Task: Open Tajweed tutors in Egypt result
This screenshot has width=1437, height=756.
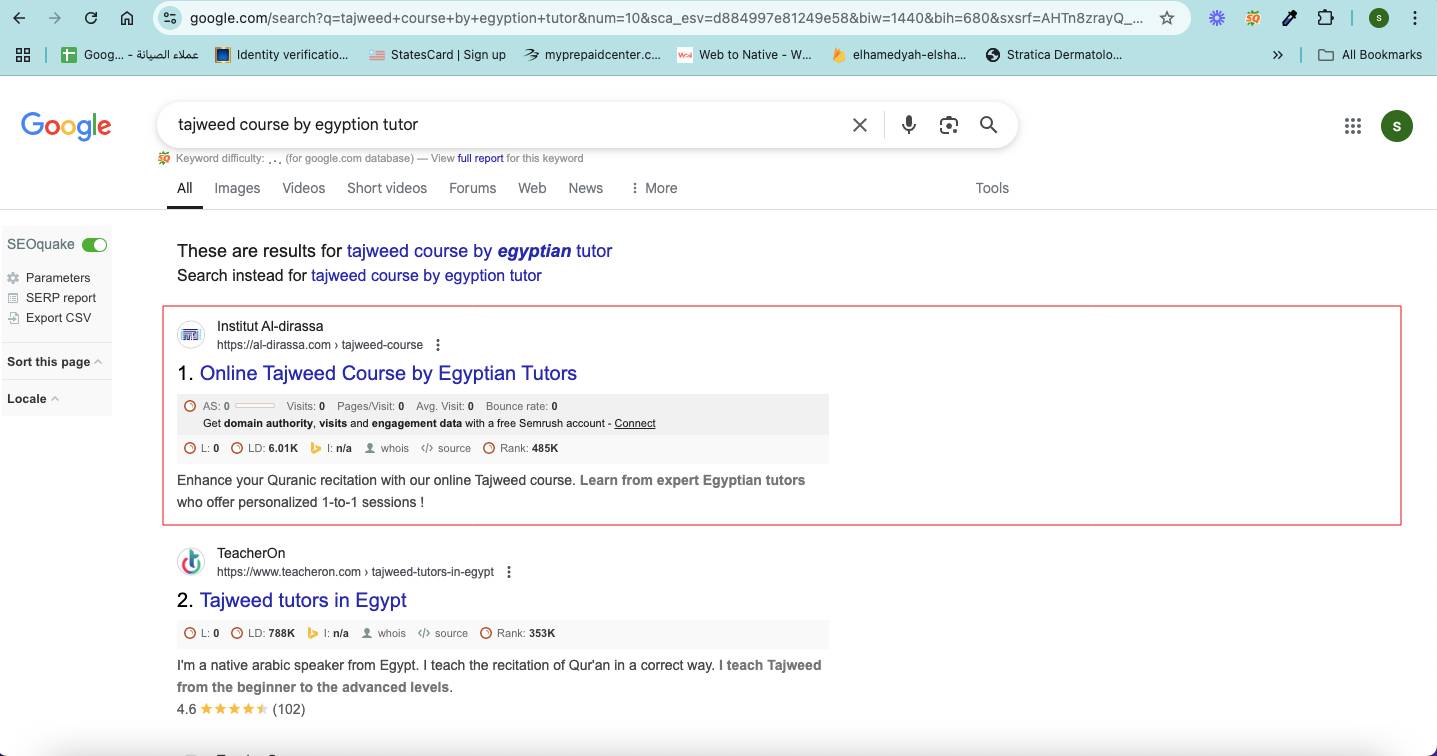Action: [303, 600]
